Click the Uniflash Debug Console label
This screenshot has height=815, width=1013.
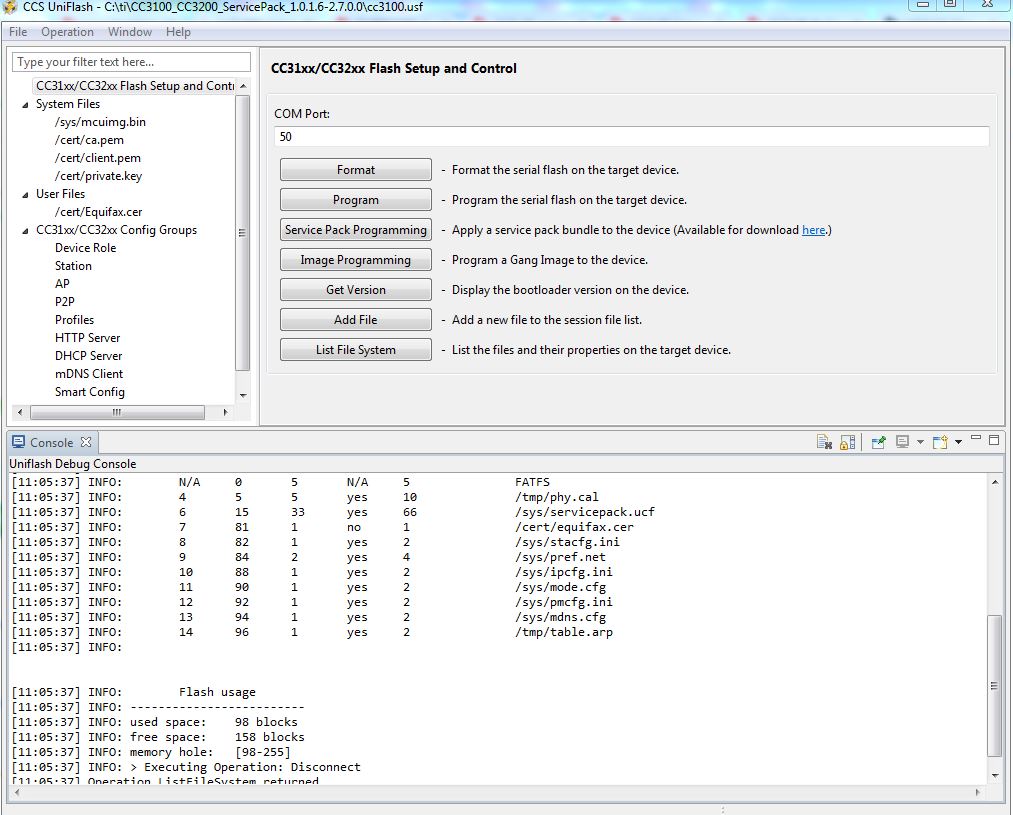73,464
